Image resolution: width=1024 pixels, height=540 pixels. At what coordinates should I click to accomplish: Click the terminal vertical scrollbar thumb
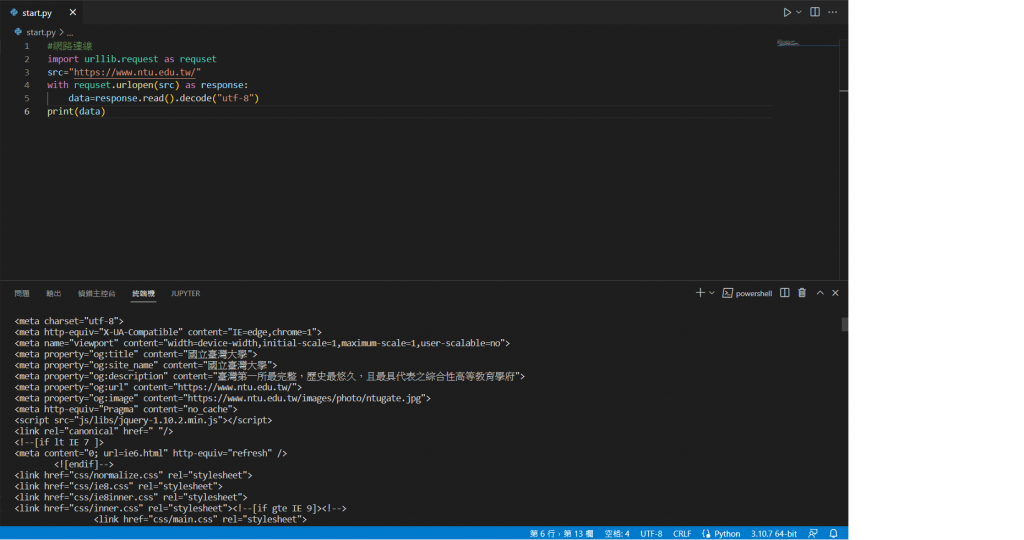coord(844,325)
